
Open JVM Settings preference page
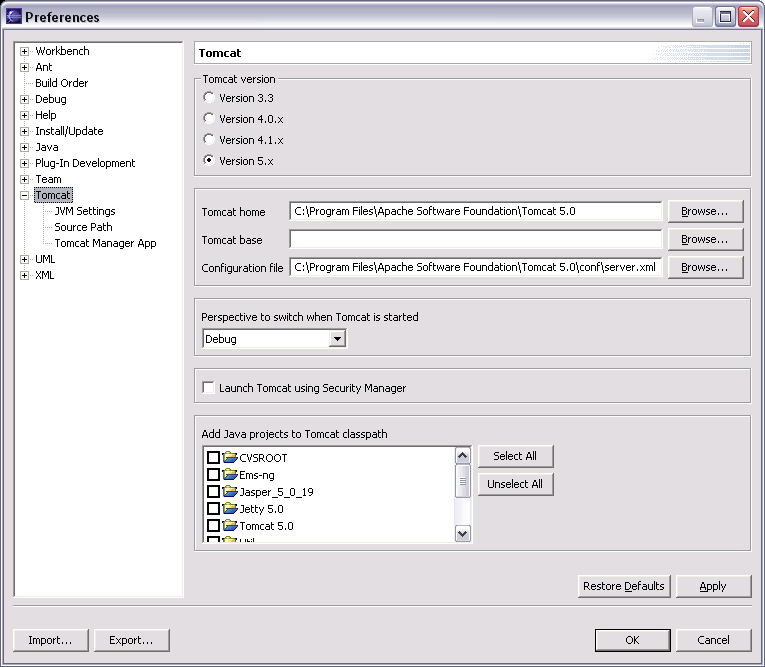(x=85, y=211)
